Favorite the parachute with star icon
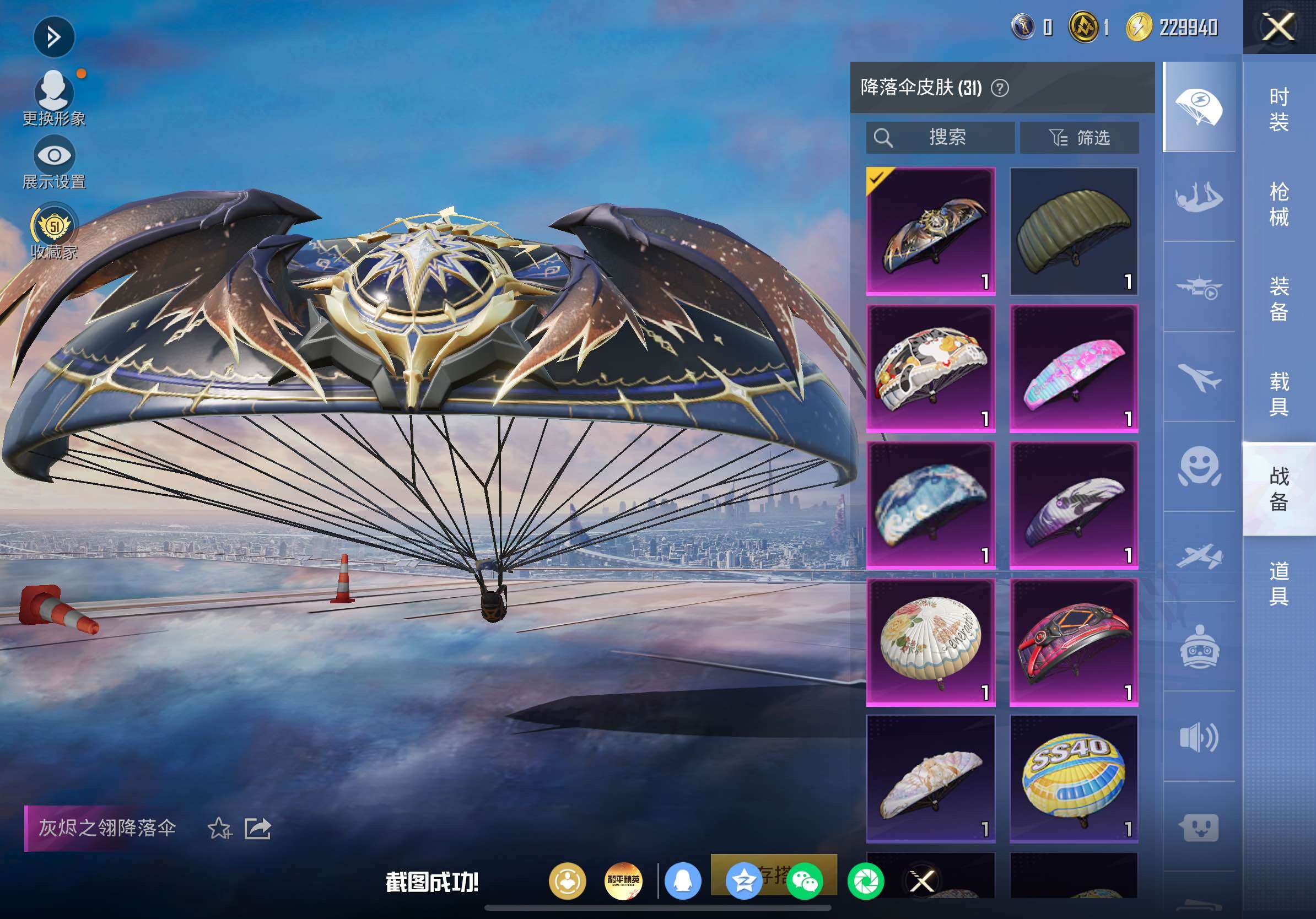This screenshot has height=919, width=1316. pyautogui.click(x=219, y=828)
